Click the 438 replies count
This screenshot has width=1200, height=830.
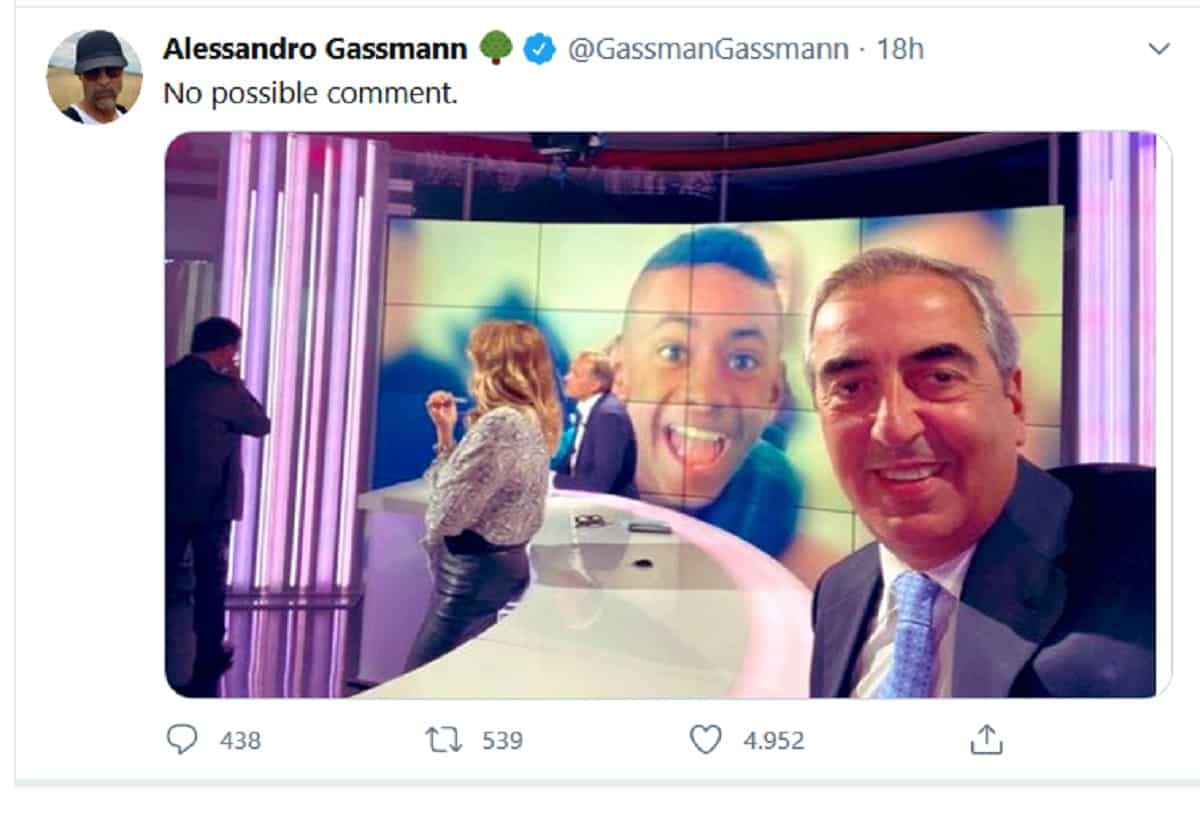pos(240,740)
